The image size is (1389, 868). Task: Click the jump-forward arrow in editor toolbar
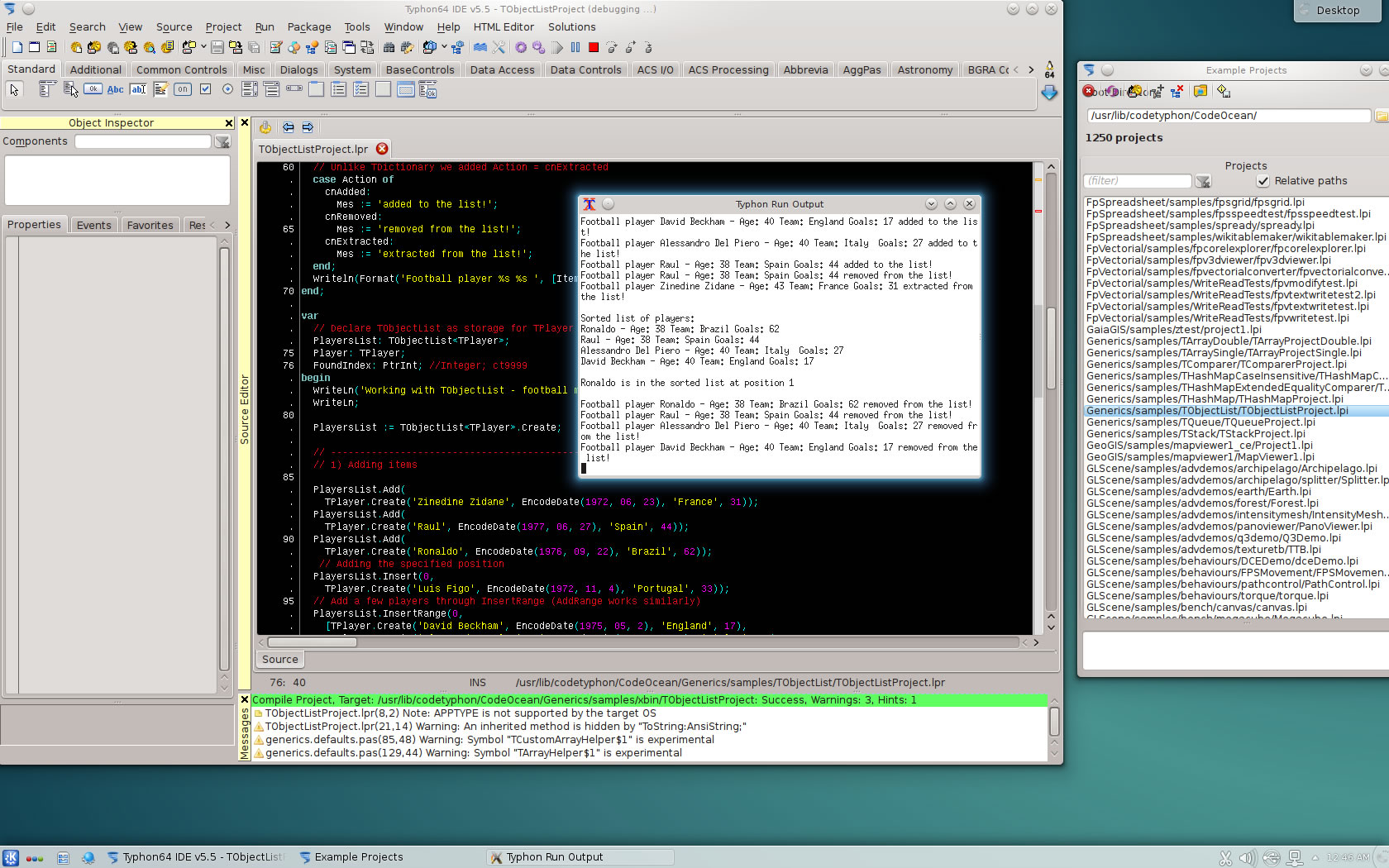click(308, 127)
